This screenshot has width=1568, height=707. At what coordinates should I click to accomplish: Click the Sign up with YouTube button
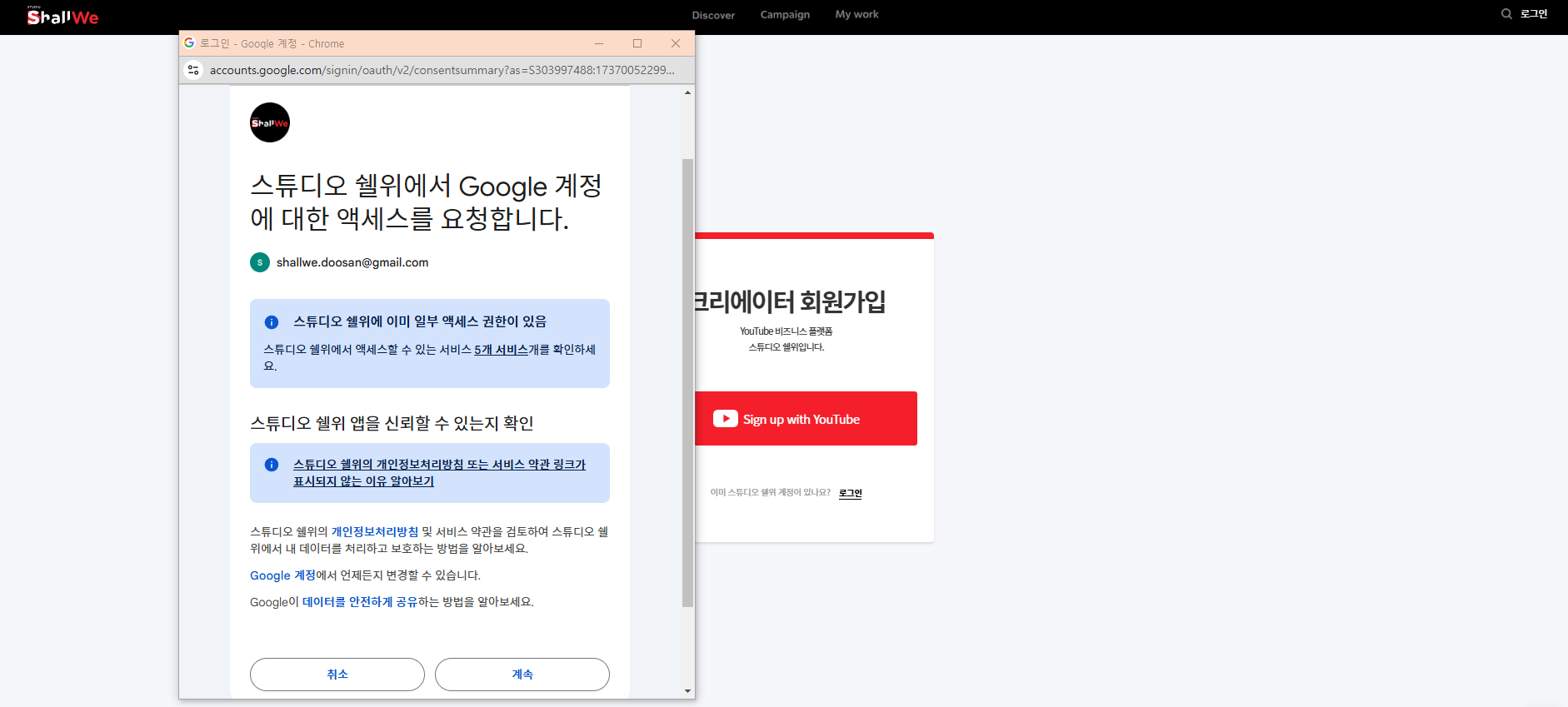(806, 418)
